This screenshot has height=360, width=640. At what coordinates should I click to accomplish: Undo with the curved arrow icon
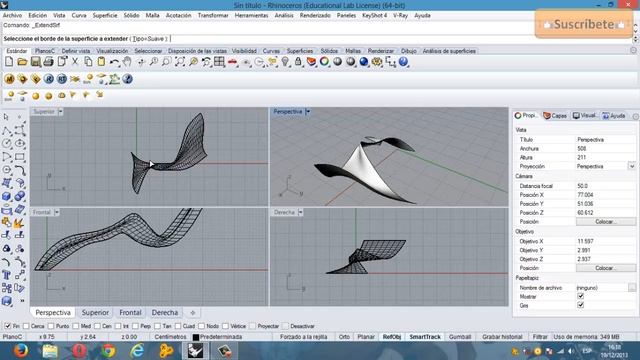pos(114,62)
